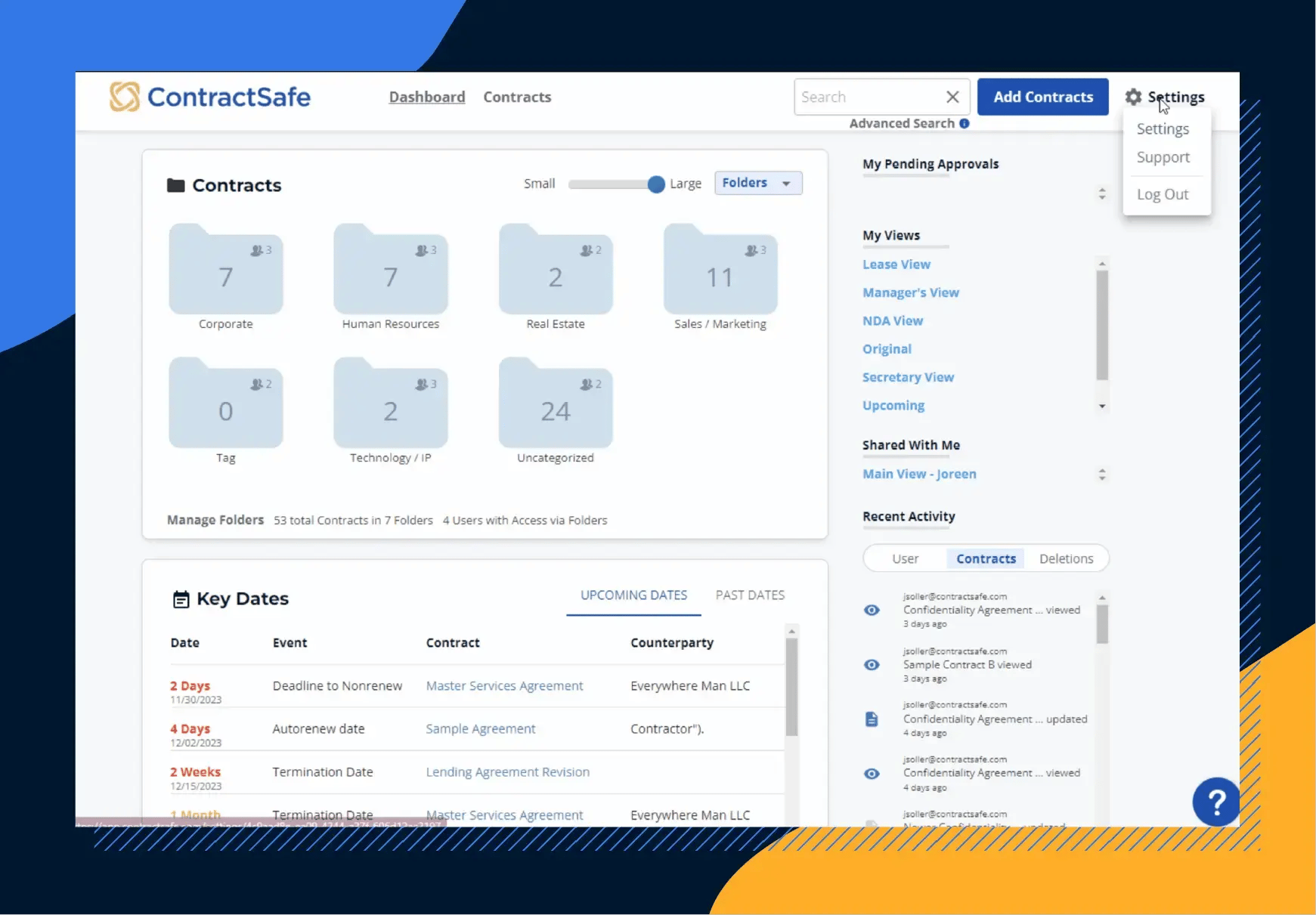
Task: Click eye icon beside Sample Contract B viewed
Action: pos(872,665)
